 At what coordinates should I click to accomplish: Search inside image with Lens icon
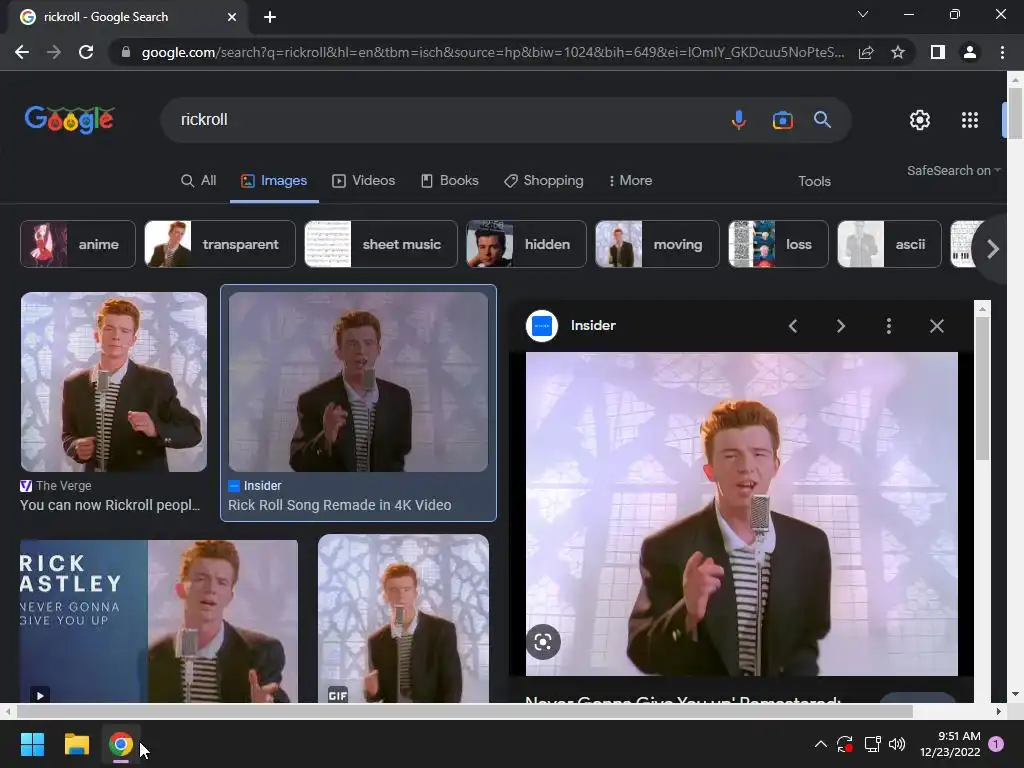click(x=543, y=643)
